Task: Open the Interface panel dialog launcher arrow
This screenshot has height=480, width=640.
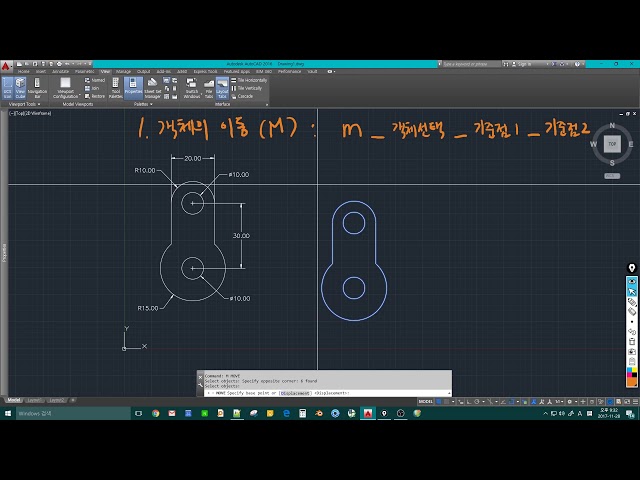Action: [x=267, y=105]
